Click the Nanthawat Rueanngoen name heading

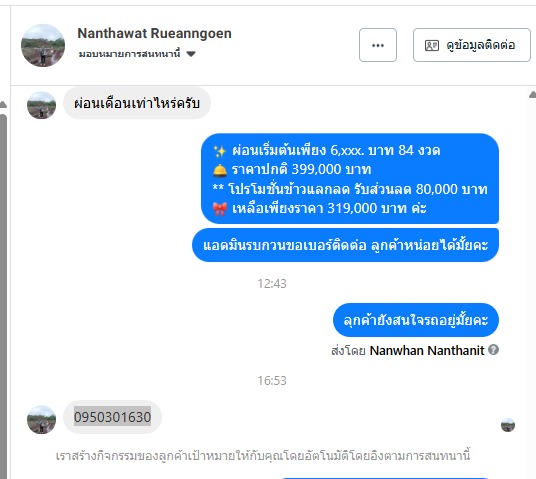pyautogui.click(x=155, y=33)
